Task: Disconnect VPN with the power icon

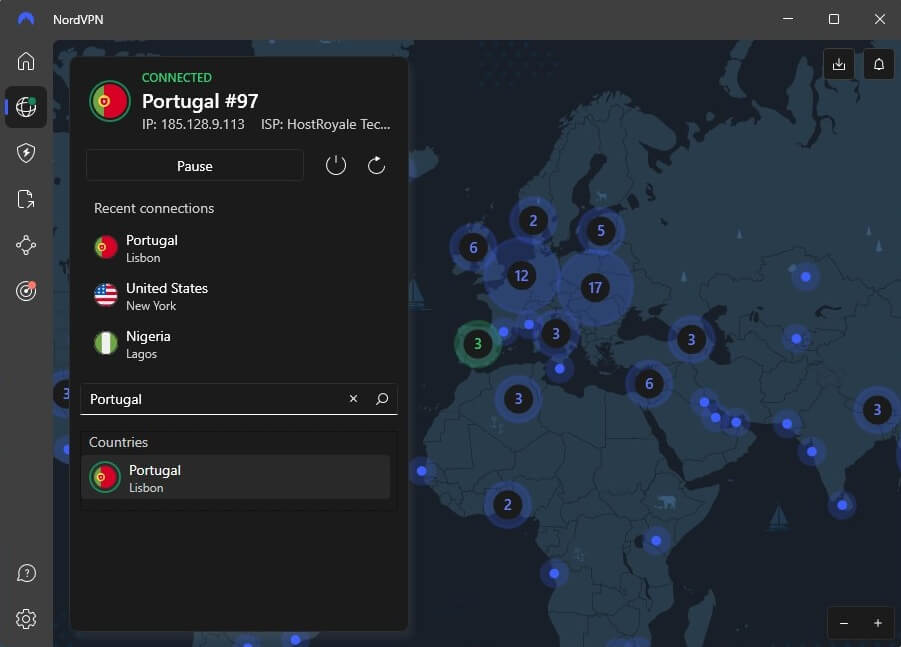Action: [335, 165]
